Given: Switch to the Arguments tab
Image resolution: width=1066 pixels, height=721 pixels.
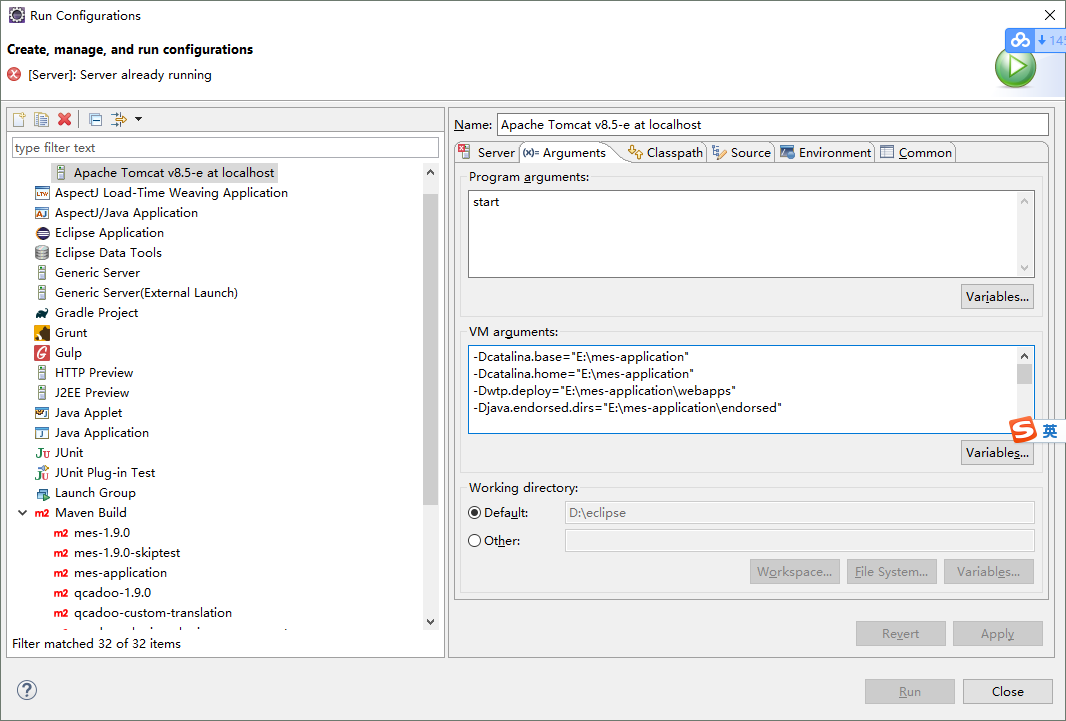Looking at the screenshot, I should (566, 152).
